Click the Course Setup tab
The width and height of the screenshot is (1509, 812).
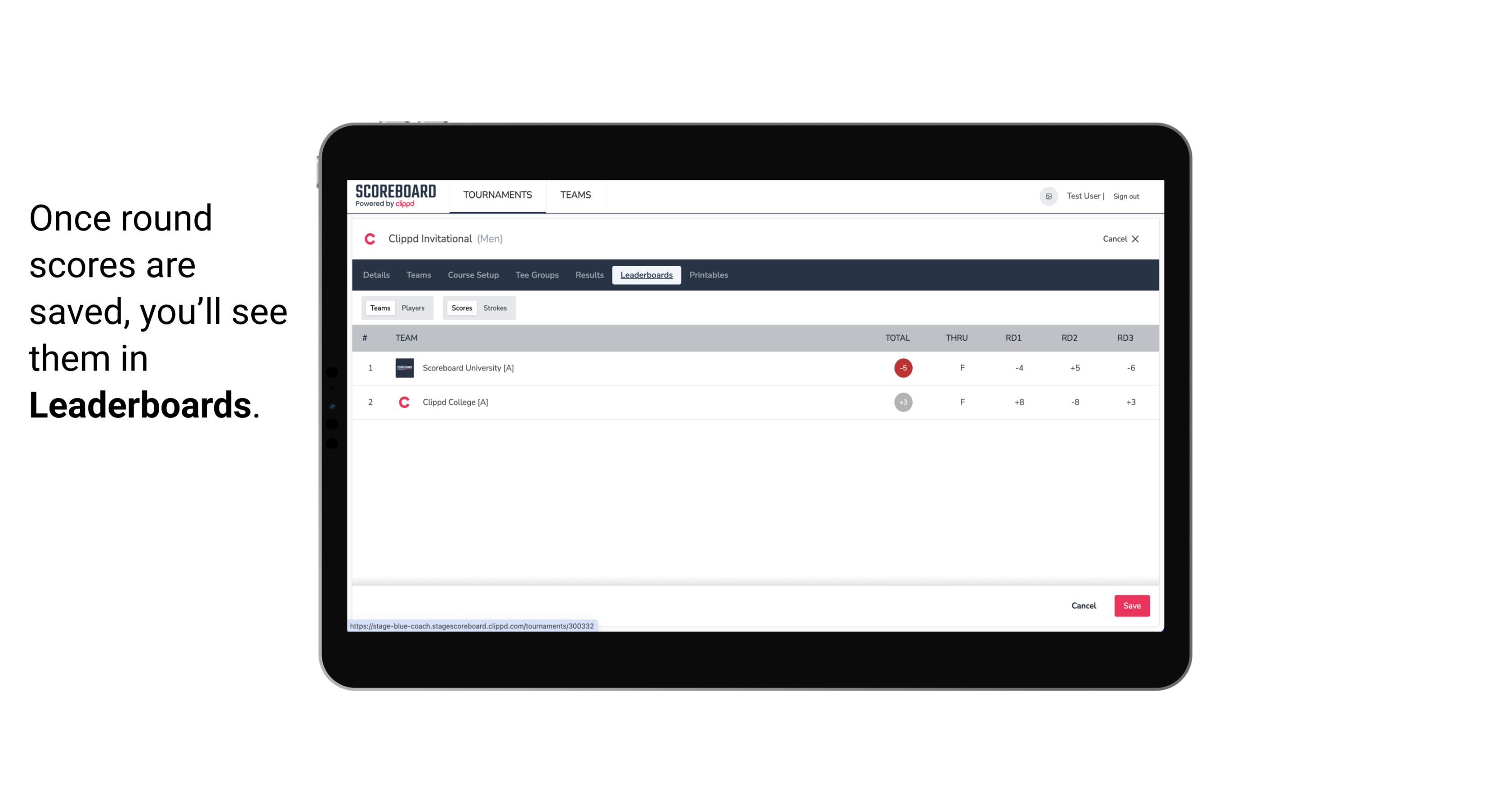473,275
